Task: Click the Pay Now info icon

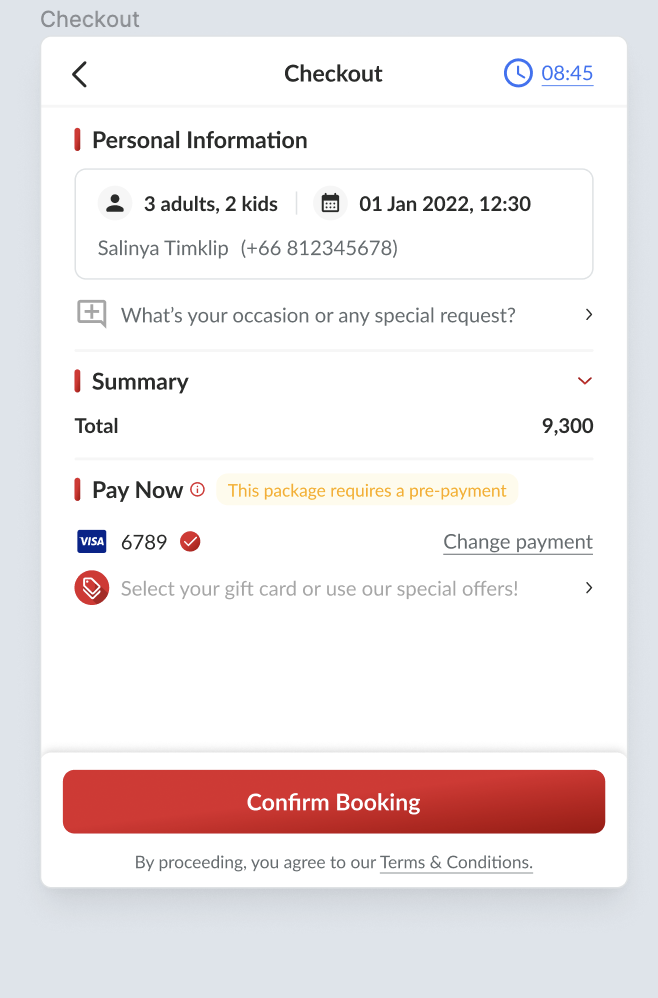Action: (x=198, y=490)
